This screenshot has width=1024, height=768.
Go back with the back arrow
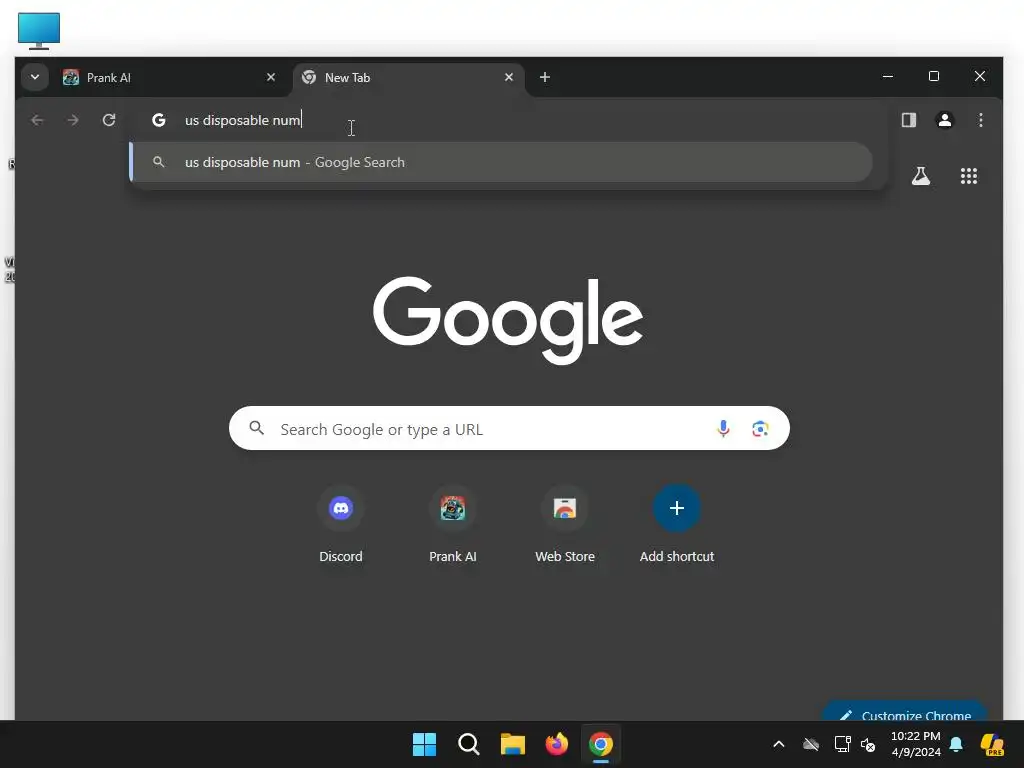tap(37, 120)
